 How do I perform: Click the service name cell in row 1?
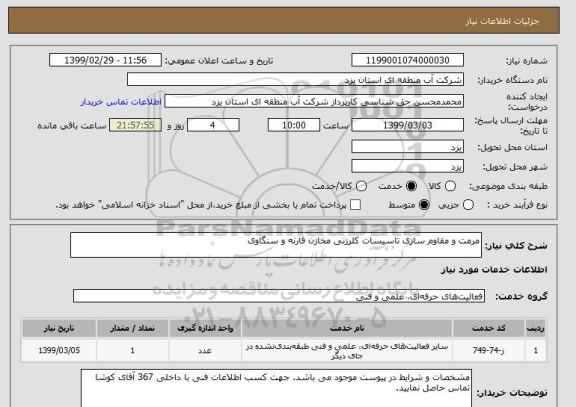tap(347, 350)
